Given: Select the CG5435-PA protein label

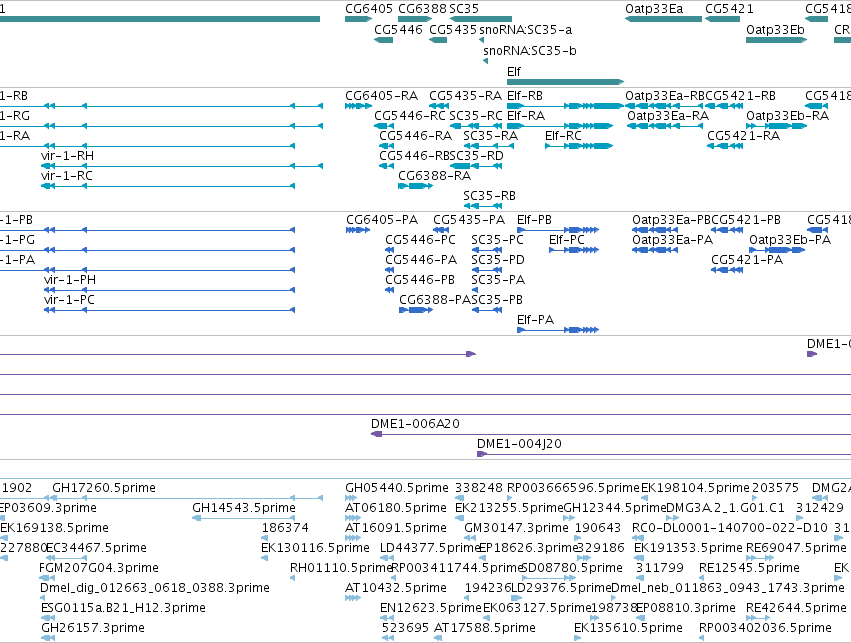Looking at the screenshot, I should click(x=469, y=220).
